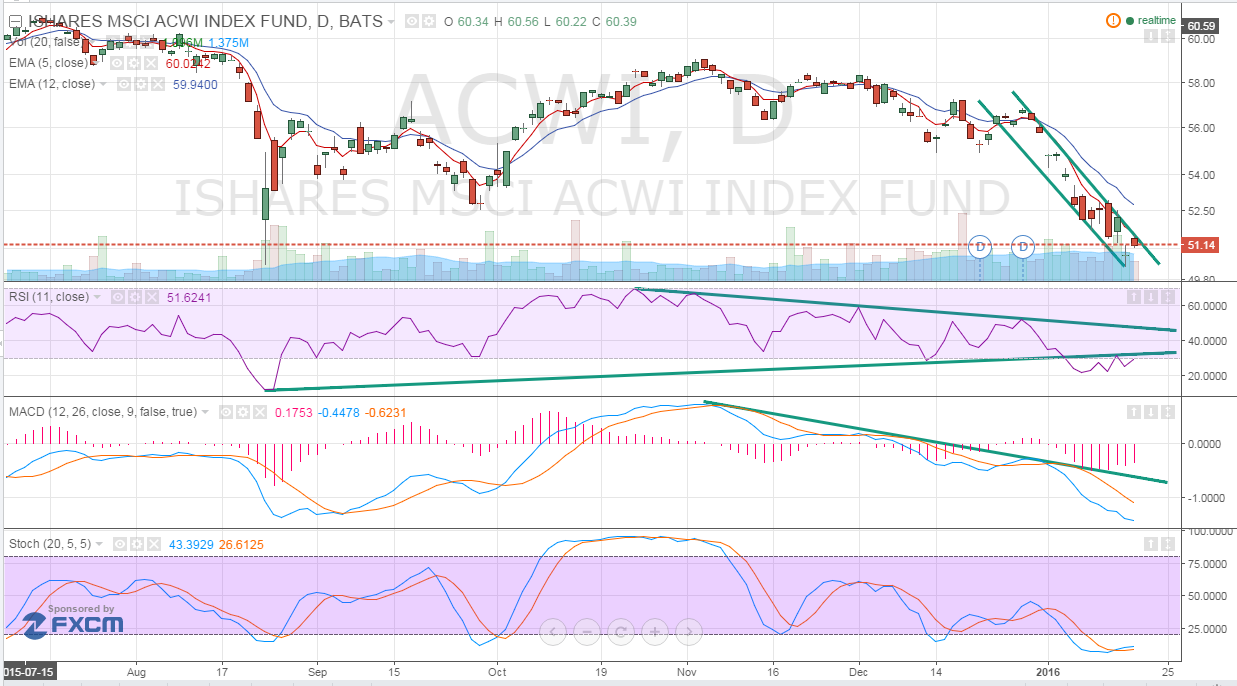Reset the chart view with center button
The image size is (1237, 686).
pos(621,632)
